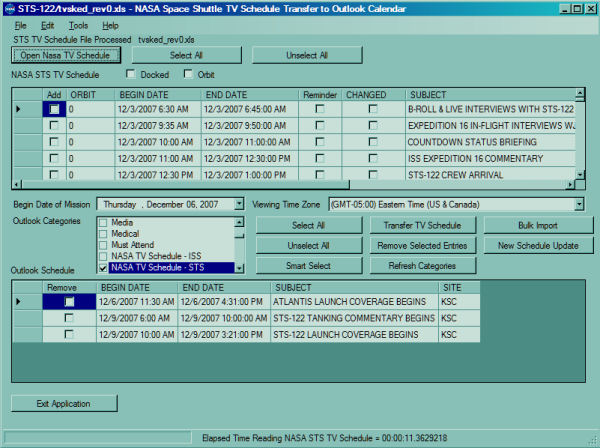Viewport: 600px width, 448px height.
Task: Check Add box for COUNTDOWN STATUS BRIEFING row
Action: 54,142
